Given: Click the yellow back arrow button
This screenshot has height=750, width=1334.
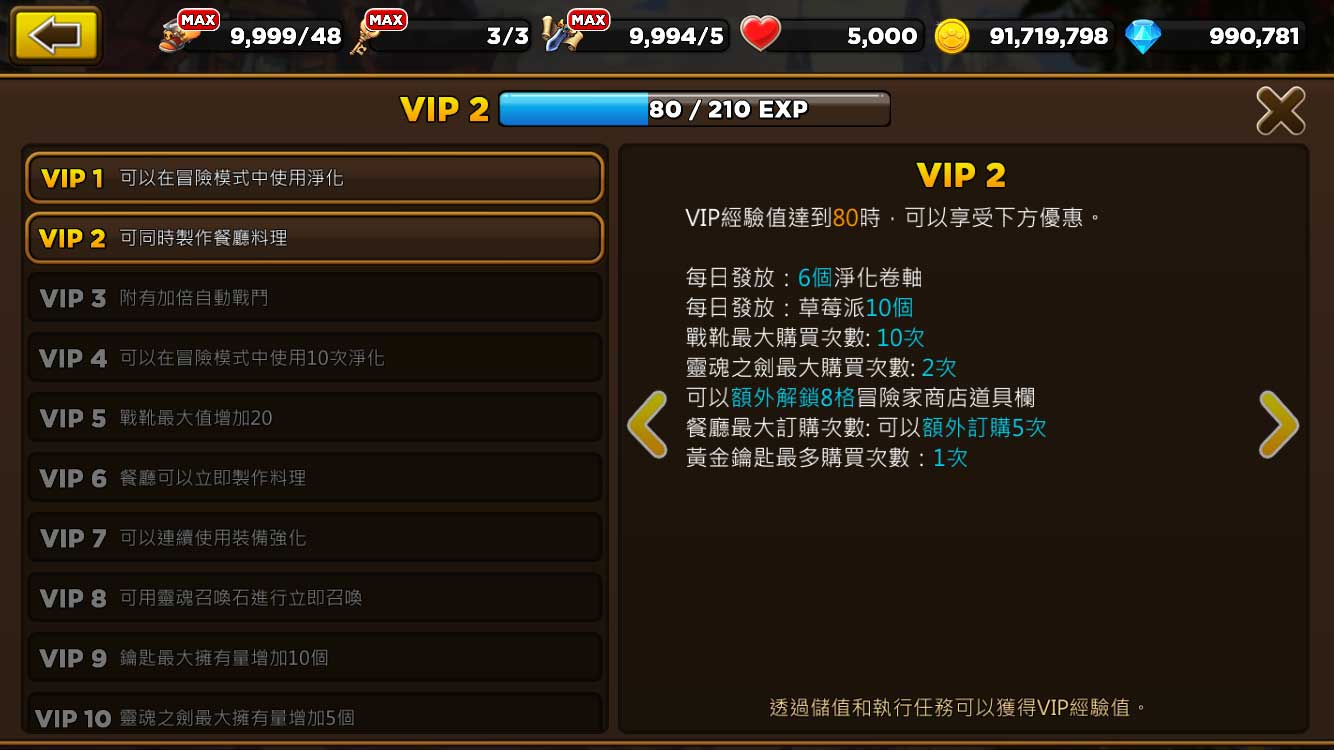Looking at the screenshot, I should pyautogui.click(x=55, y=35).
